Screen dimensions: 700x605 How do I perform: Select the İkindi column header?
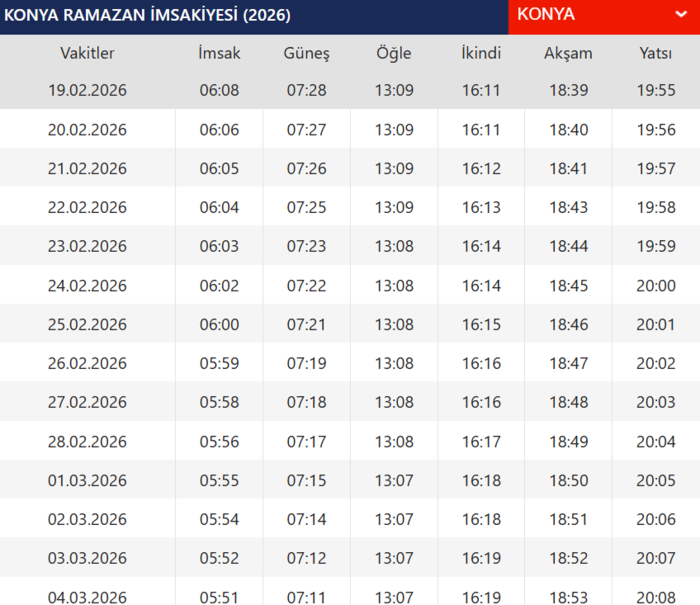pyautogui.click(x=481, y=53)
